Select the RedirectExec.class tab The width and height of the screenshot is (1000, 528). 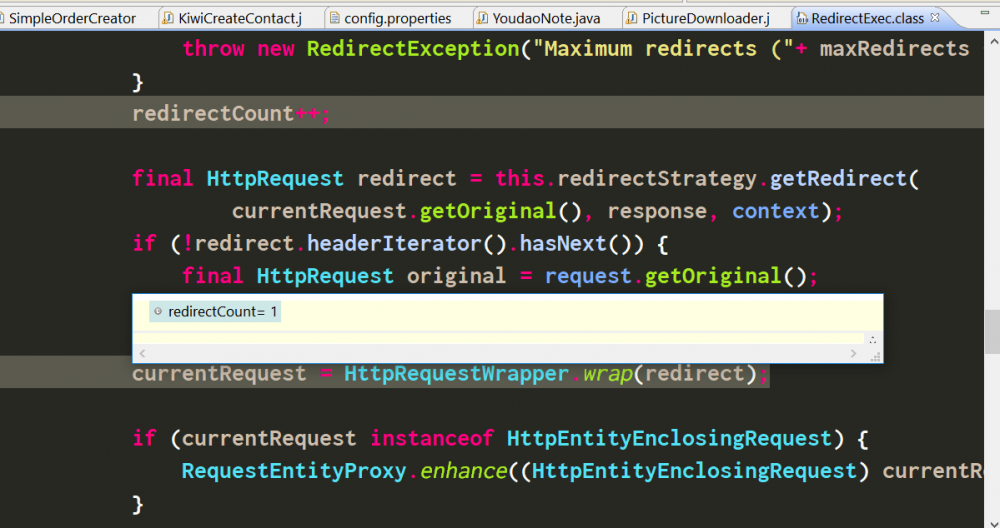[x=867, y=18]
